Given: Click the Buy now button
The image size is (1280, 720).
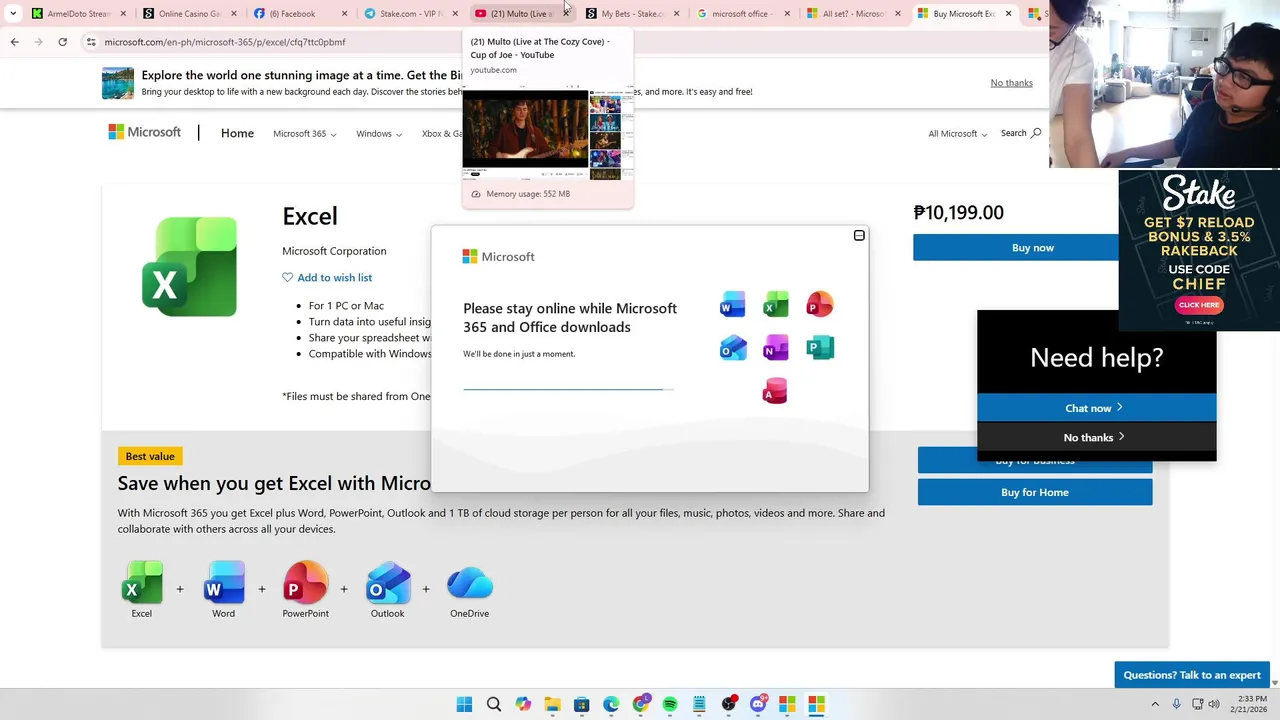Looking at the screenshot, I should pyautogui.click(x=1032, y=247).
